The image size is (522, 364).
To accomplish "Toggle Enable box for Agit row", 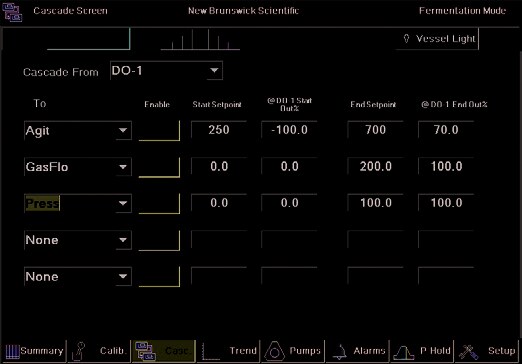I will (x=159, y=131).
